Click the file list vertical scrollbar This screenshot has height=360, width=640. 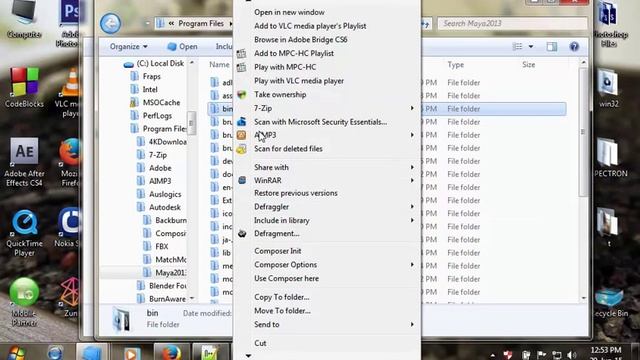pyautogui.click(x=583, y=131)
